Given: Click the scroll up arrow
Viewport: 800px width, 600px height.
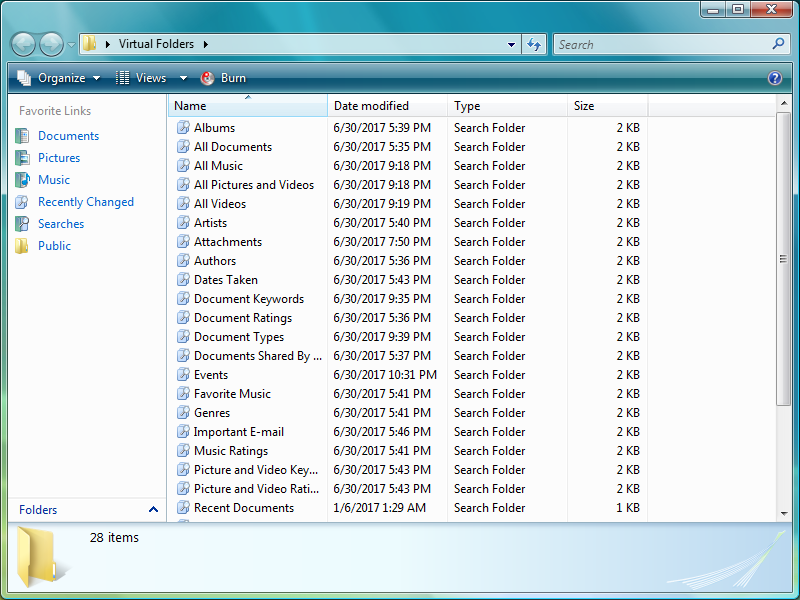Looking at the screenshot, I should click(x=784, y=104).
